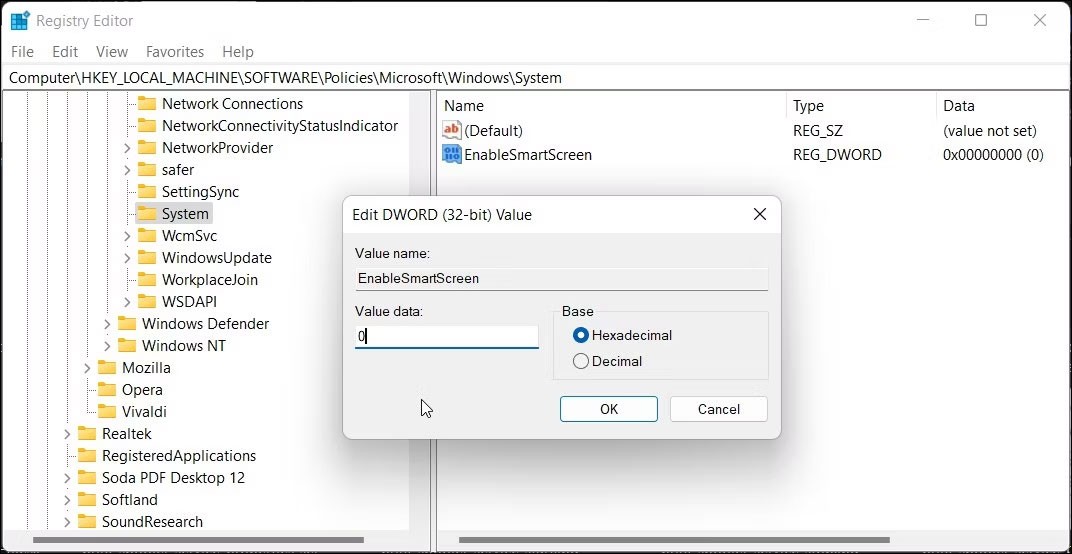Expand the Realtek registry key
Viewport: 1072px width, 554px height.
pos(67,434)
